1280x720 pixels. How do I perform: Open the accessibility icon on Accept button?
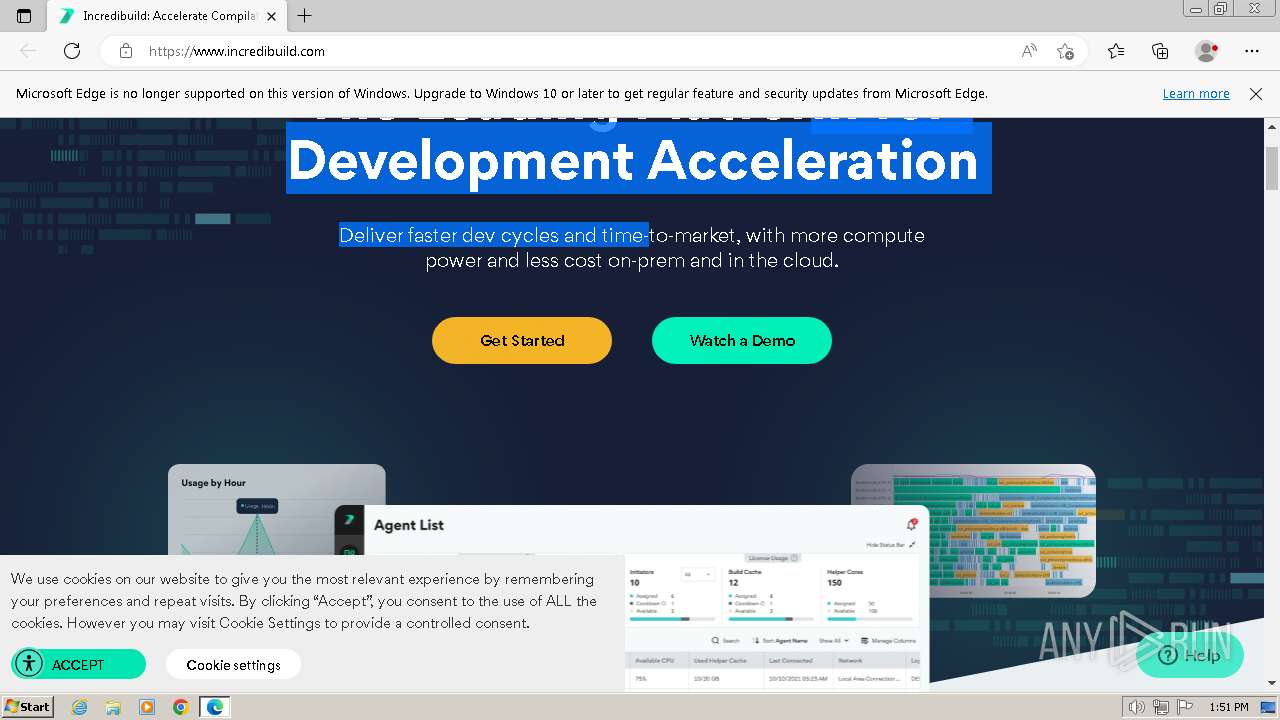(x=29, y=664)
